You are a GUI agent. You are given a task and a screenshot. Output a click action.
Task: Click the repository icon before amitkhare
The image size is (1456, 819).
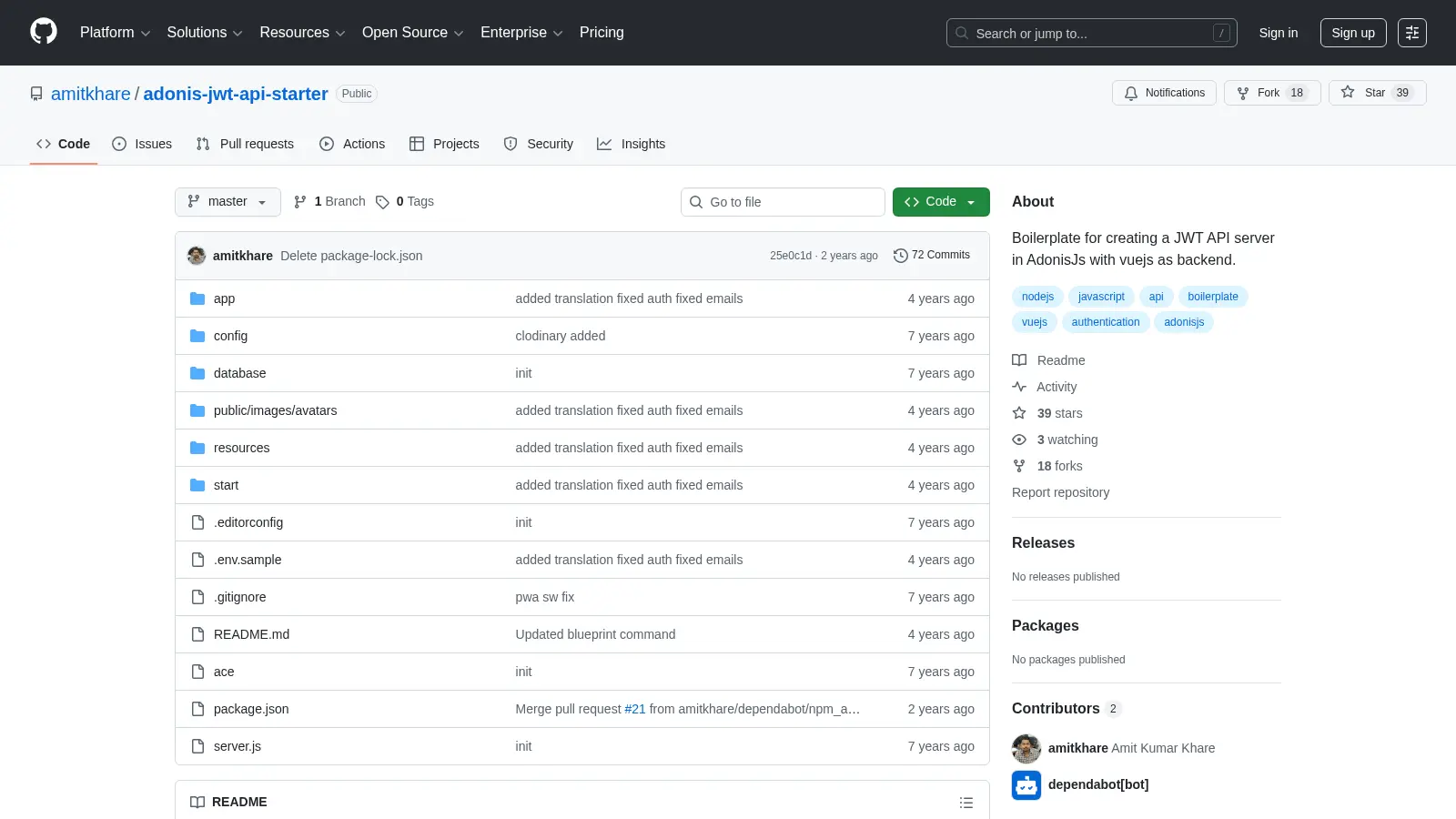click(x=36, y=94)
